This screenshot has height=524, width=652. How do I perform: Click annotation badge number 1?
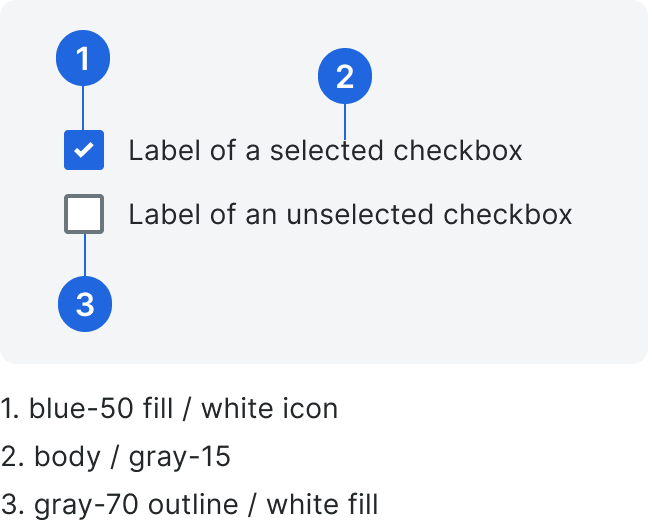click(x=83, y=58)
